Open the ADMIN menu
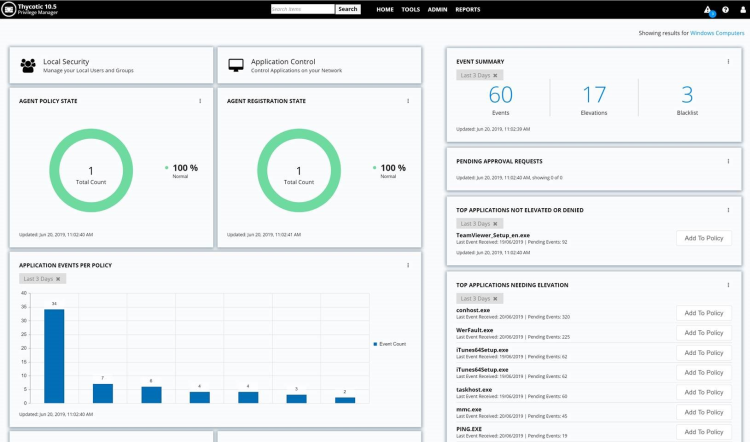 click(437, 9)
